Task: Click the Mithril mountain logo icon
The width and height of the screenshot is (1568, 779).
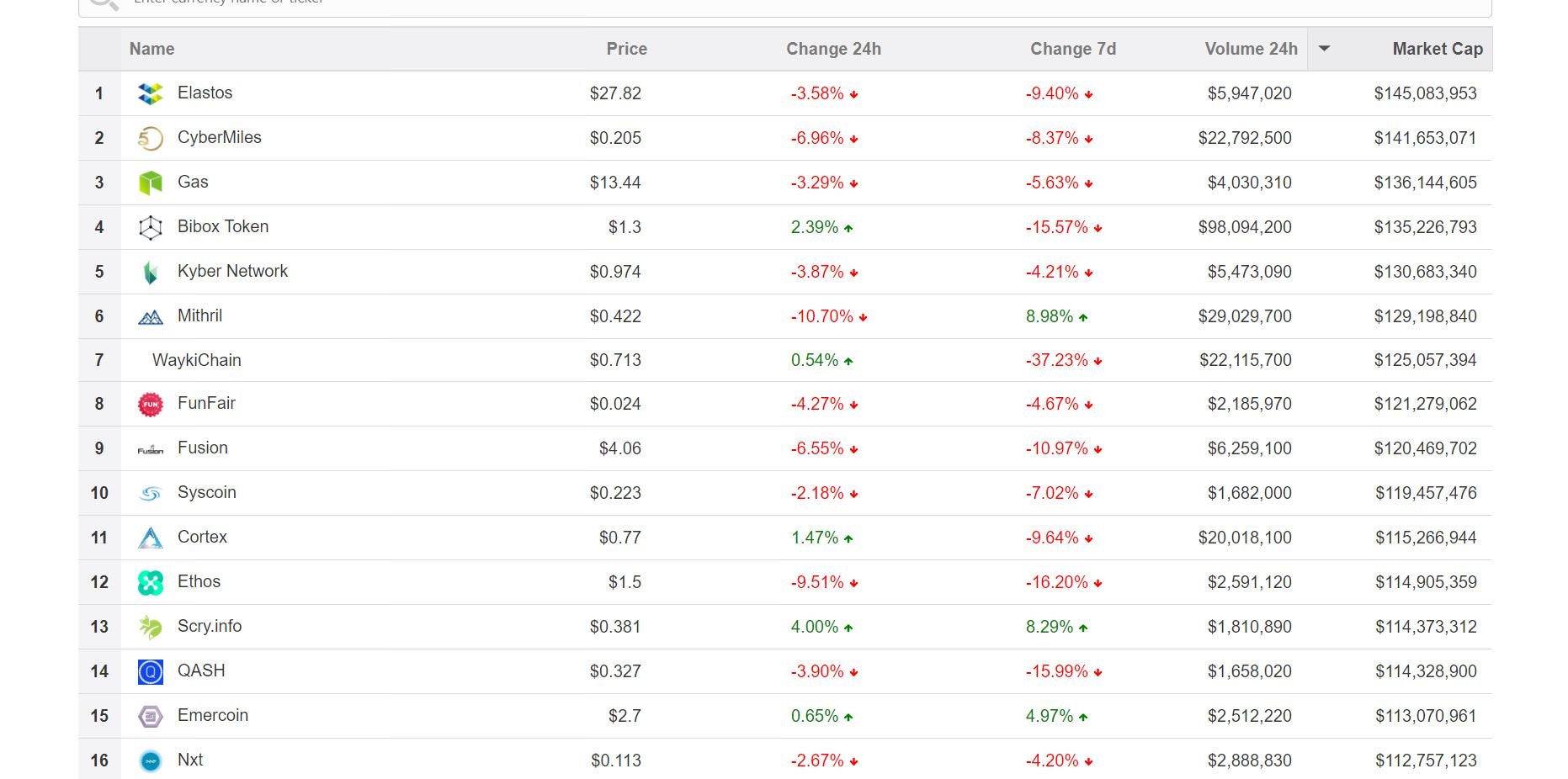Action: [150, 317]
